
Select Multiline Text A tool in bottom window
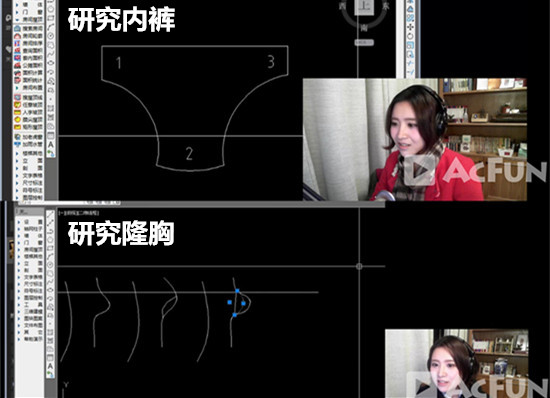tap(50, 366)
